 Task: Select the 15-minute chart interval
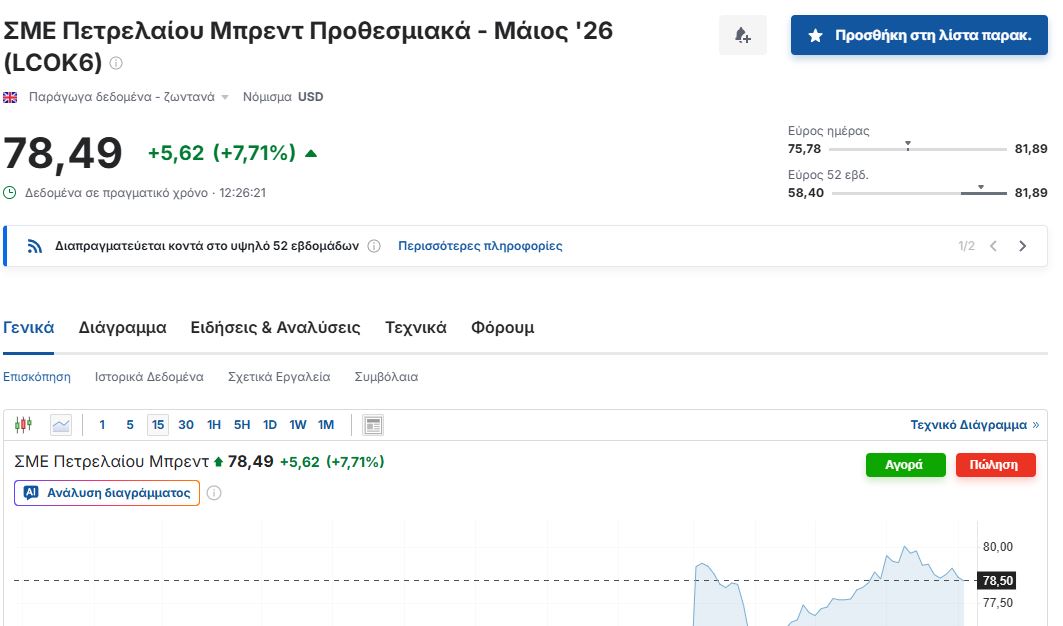click(x=158, y=425)
